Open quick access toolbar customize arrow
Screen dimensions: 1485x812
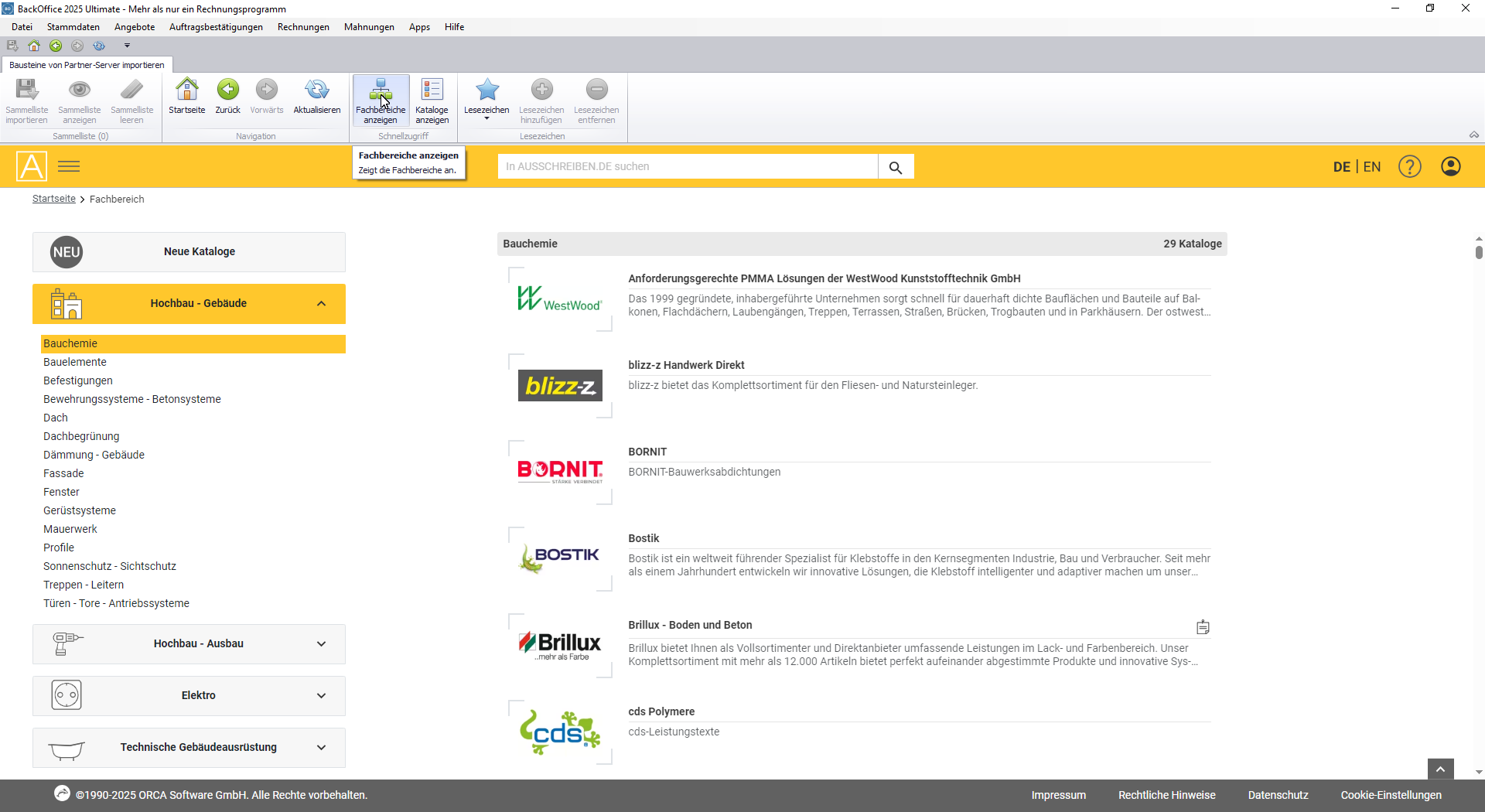(128, 46)
